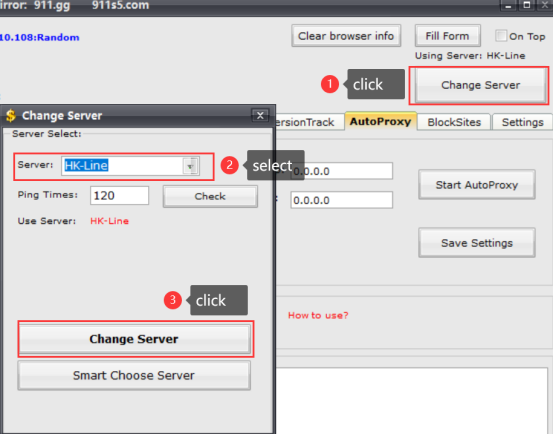Open the How to use? link

pos(318,315)
